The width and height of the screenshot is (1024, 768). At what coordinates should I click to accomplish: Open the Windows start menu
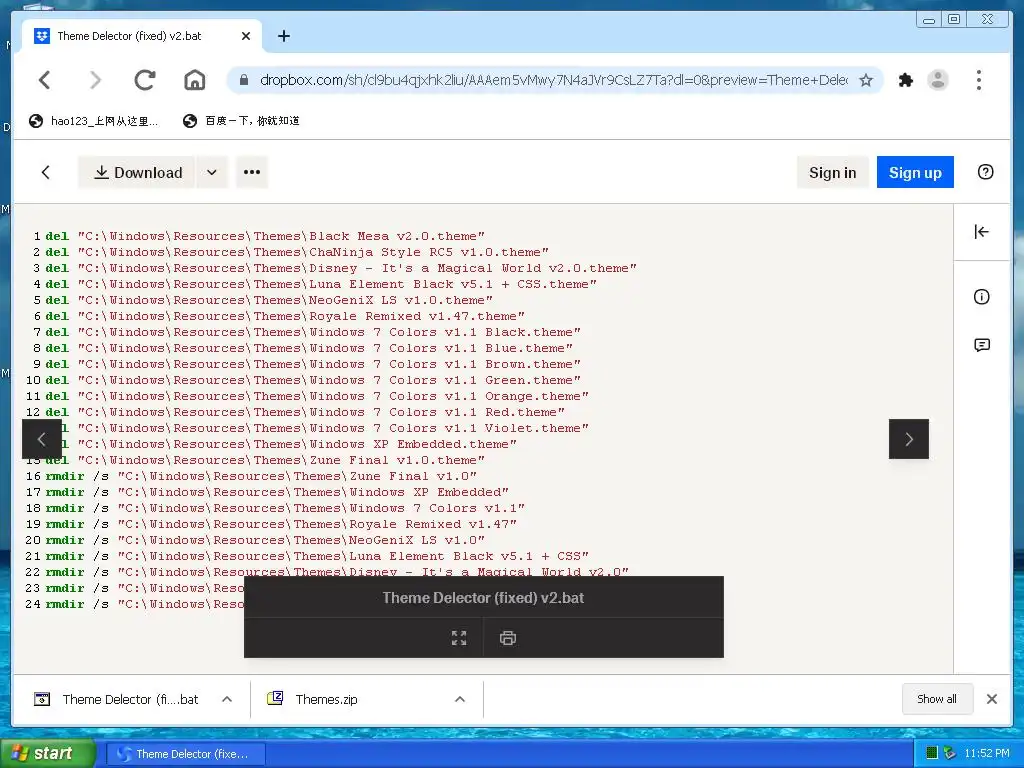click(46, 754)
